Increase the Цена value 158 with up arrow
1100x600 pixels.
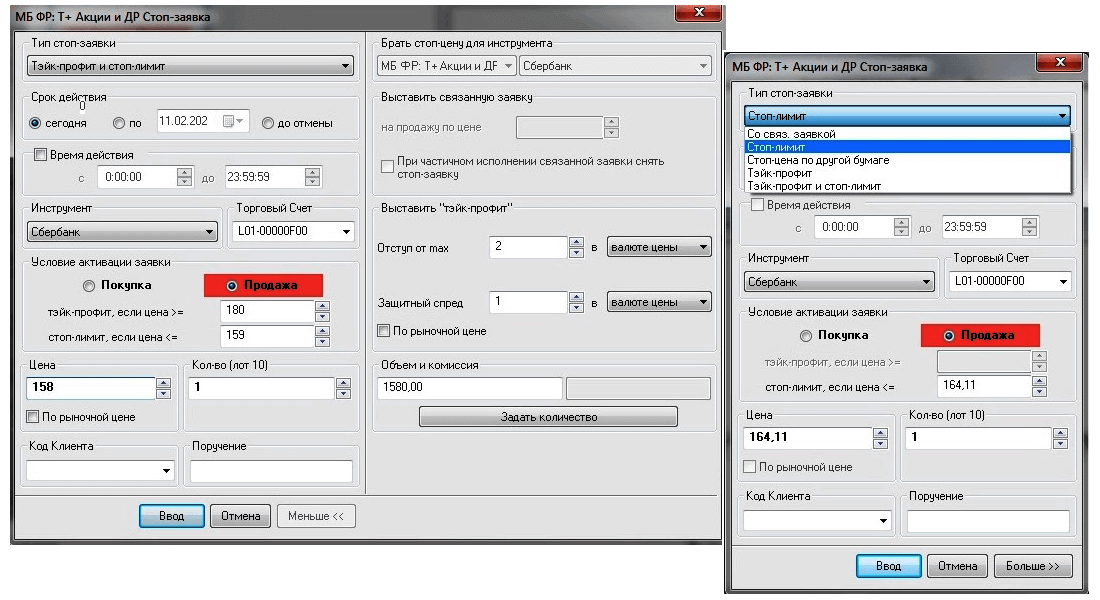pos(163,382)
